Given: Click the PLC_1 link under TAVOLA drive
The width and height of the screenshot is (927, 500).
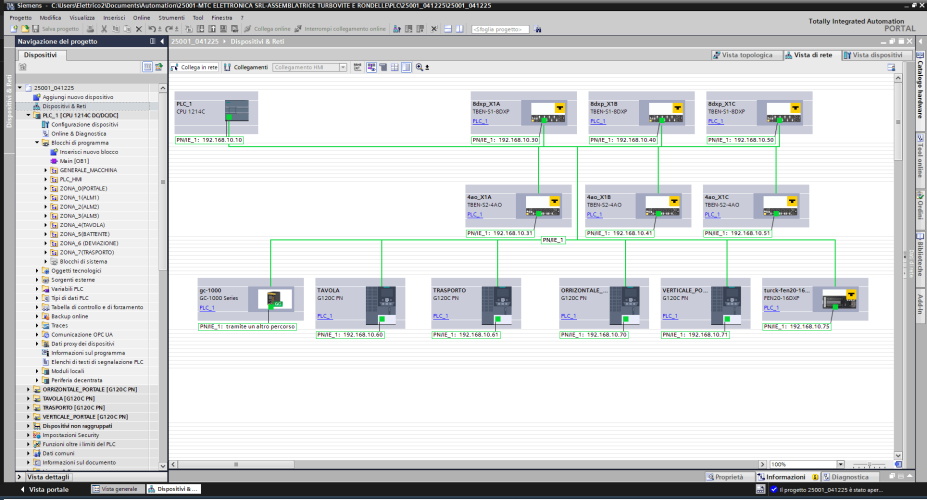Looking at the screenshot, I should point(325,316).
